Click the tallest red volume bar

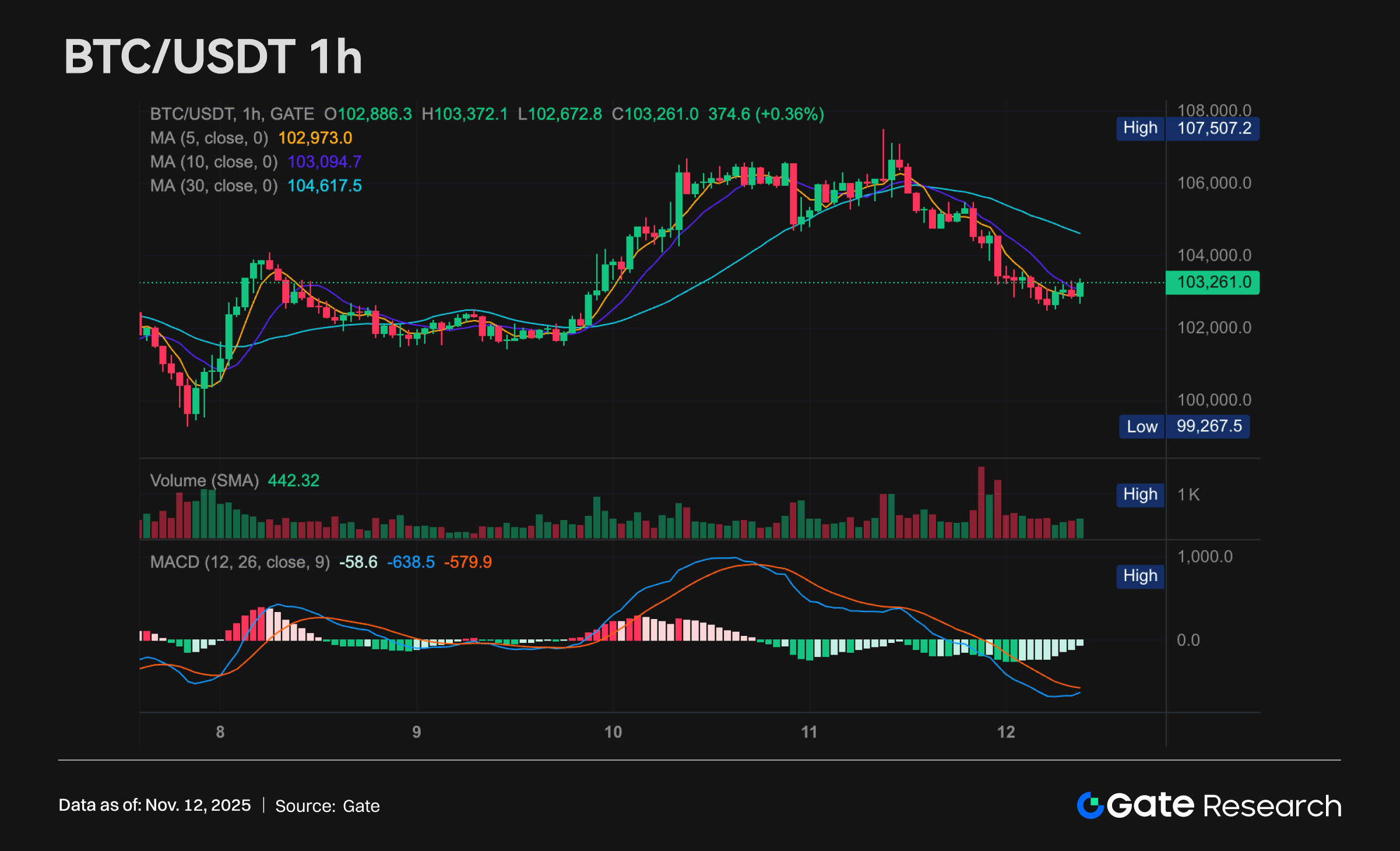click(x=981, y=502)
